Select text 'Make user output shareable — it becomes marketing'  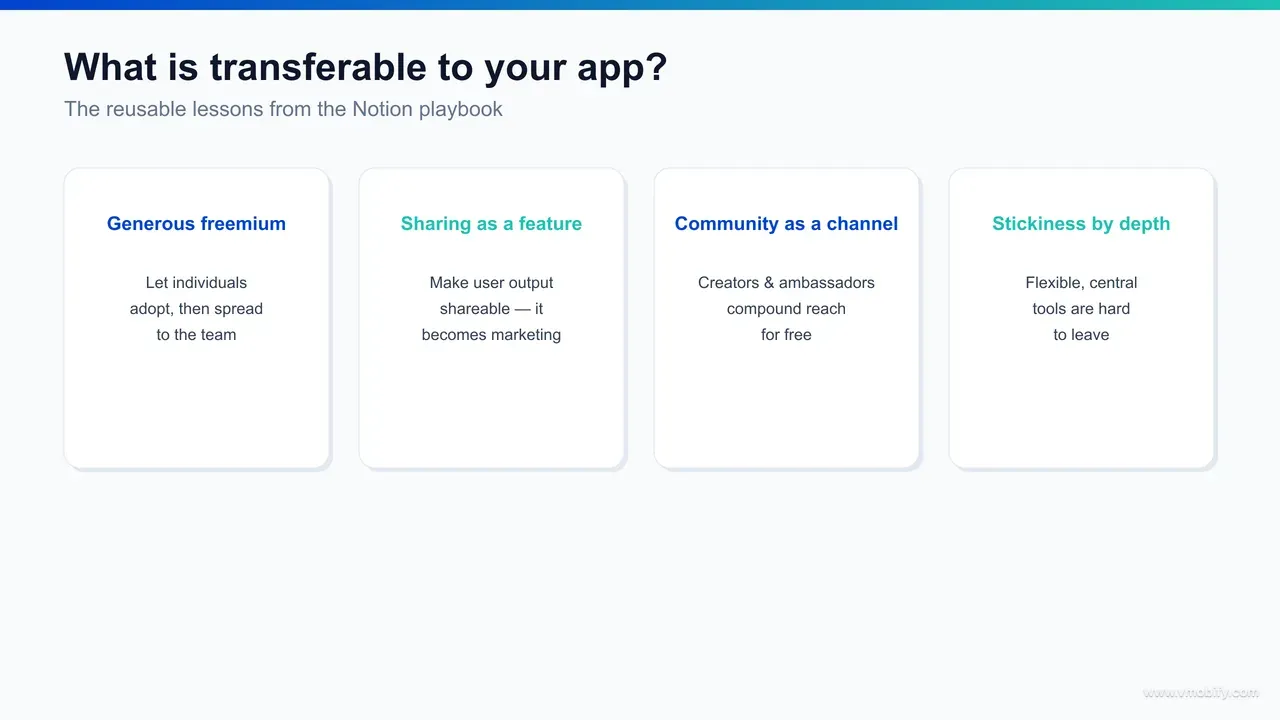[491, 309]
